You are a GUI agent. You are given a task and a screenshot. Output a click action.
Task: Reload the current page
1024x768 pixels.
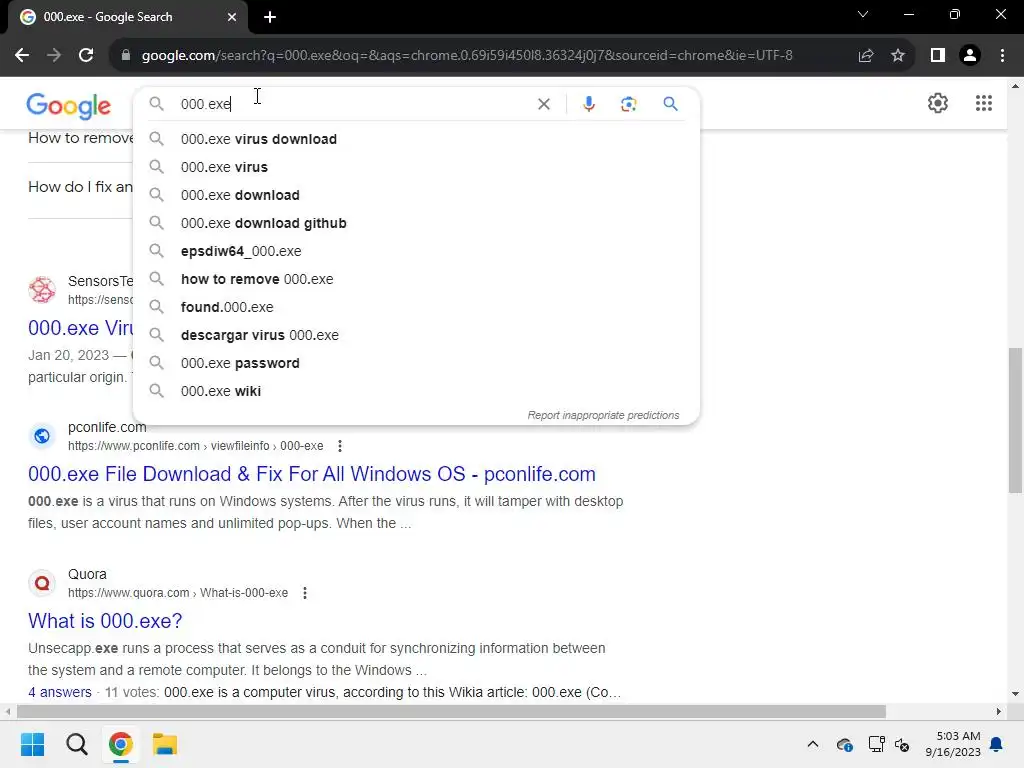(x=86, y=56)
